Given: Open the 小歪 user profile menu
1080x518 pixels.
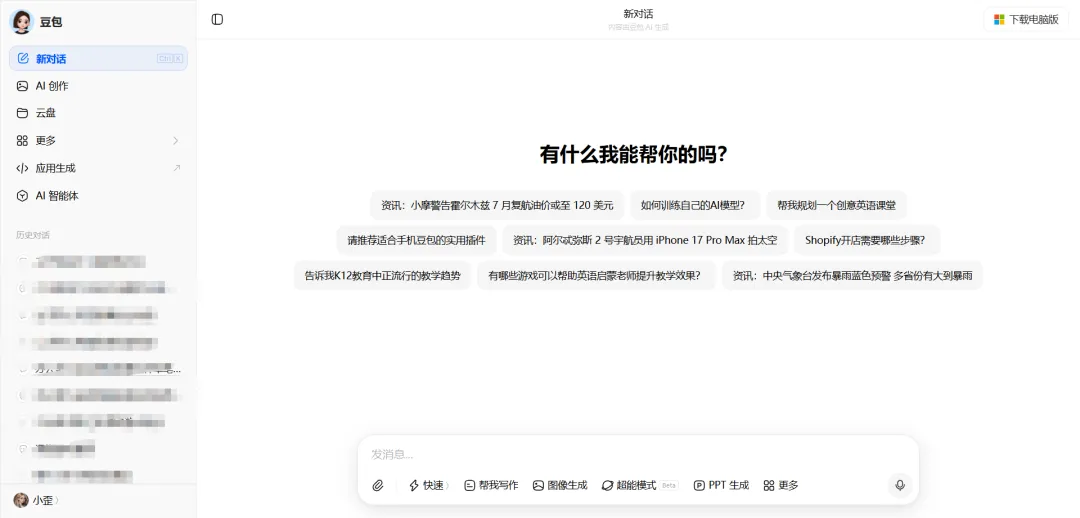Looking at the screenshot, I should [37, 500].
